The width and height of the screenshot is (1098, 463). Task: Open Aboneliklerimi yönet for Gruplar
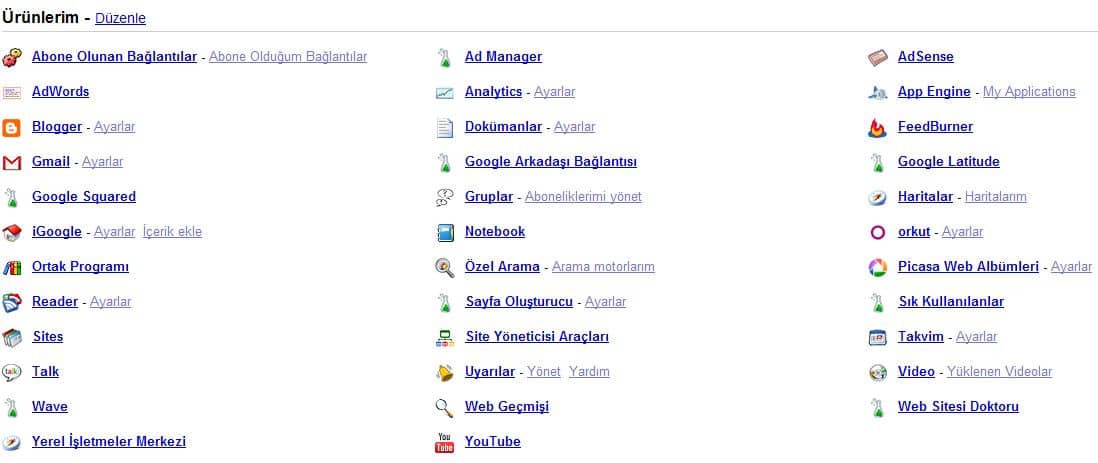(583, 197)
